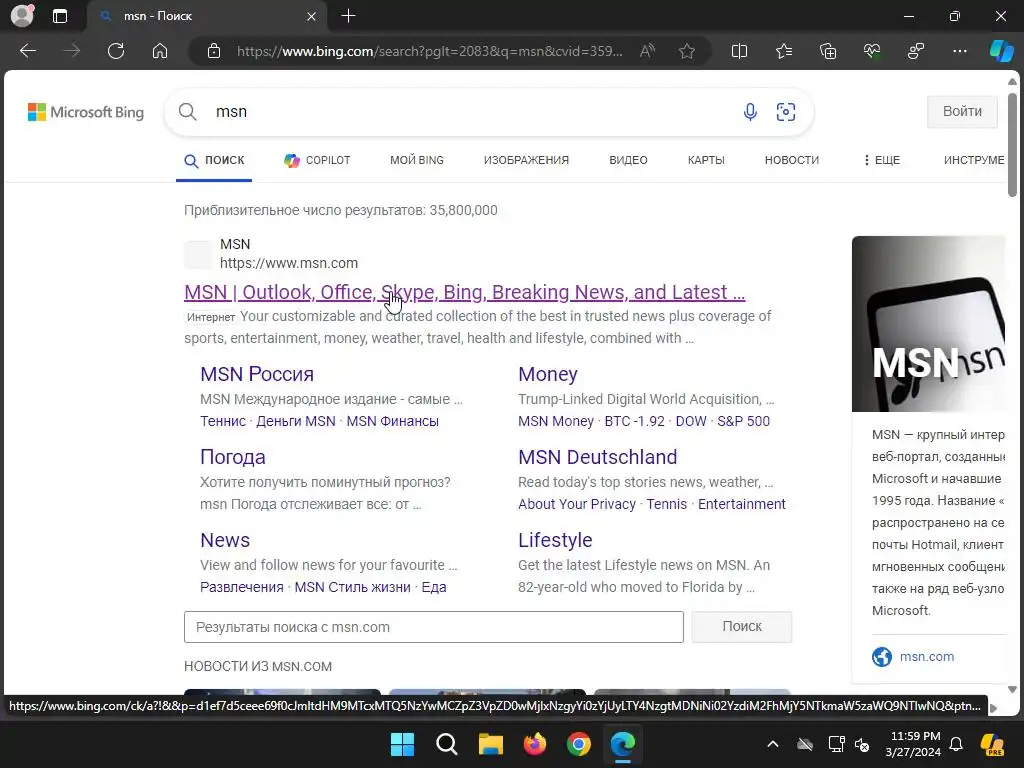Click the https://www.msn.com URL text
The image size is (1024, 768).
coord(289,263)
